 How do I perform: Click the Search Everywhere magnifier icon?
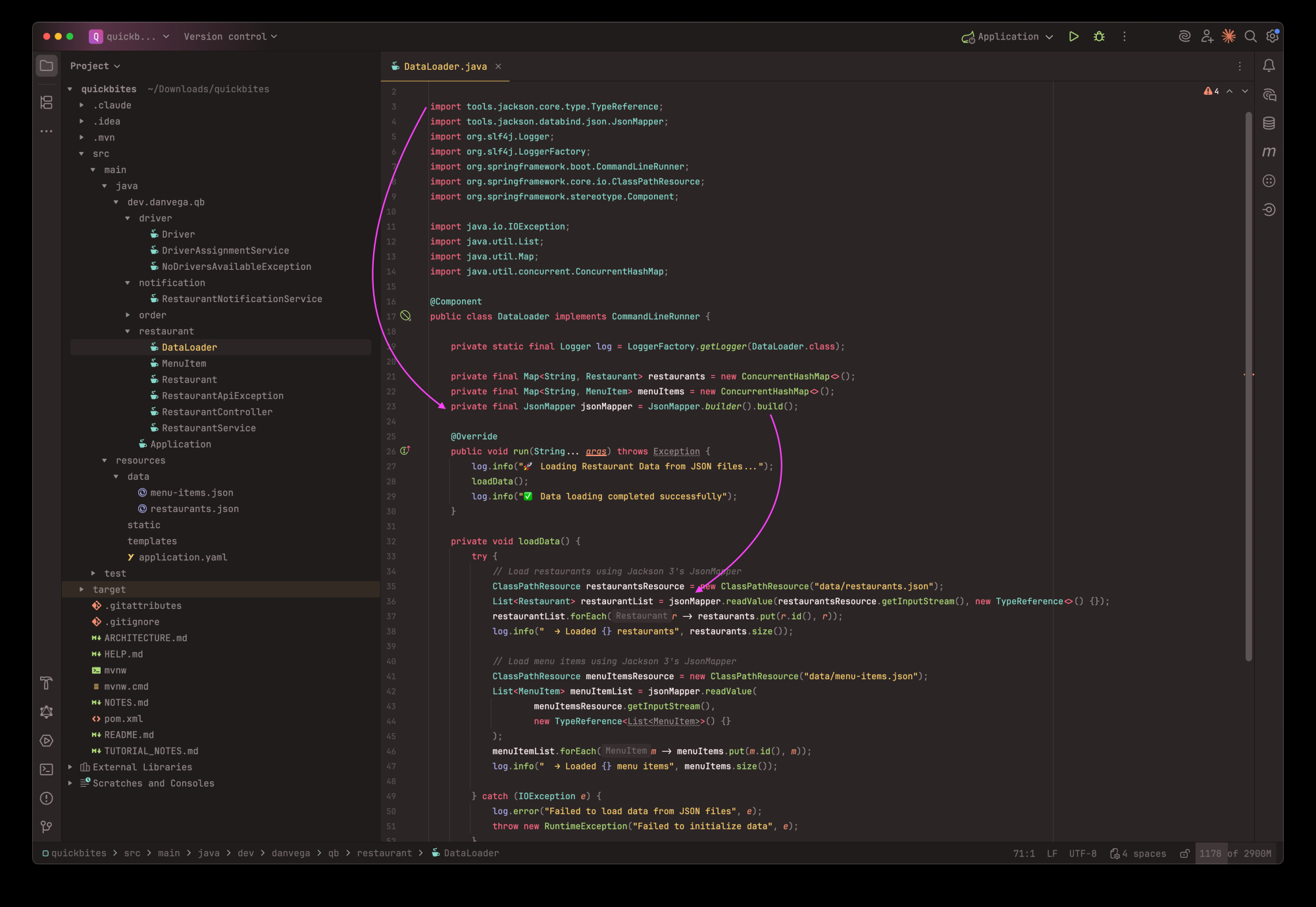coord(1250,37)
